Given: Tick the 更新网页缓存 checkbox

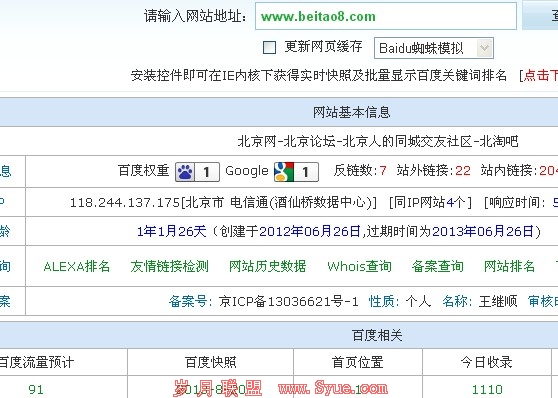Looking at the screenshot, I should pyautogui.click(x=269, y=47).
